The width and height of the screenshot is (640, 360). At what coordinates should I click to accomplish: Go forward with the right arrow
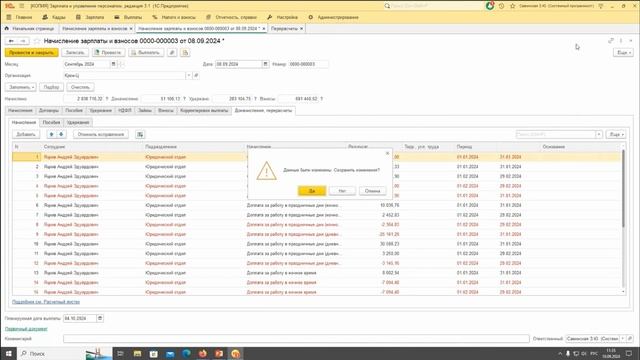pyautogui.click(x=23, y=41)
